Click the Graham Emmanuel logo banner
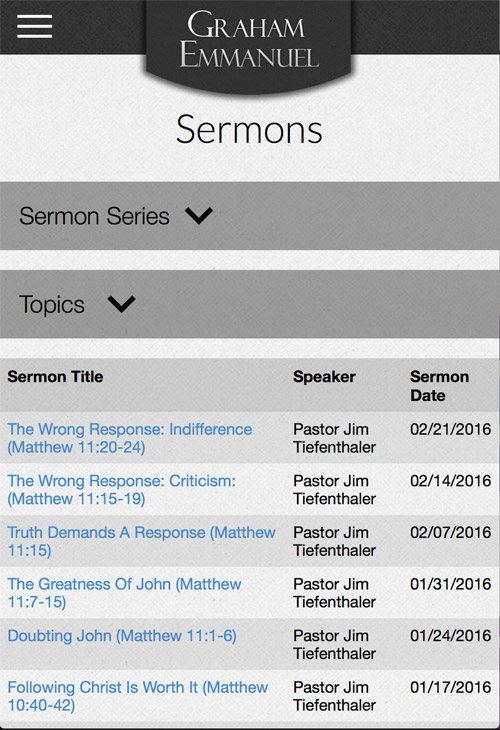Image resolution: width=500 pixels, height=730 pixels. point(249,46)
